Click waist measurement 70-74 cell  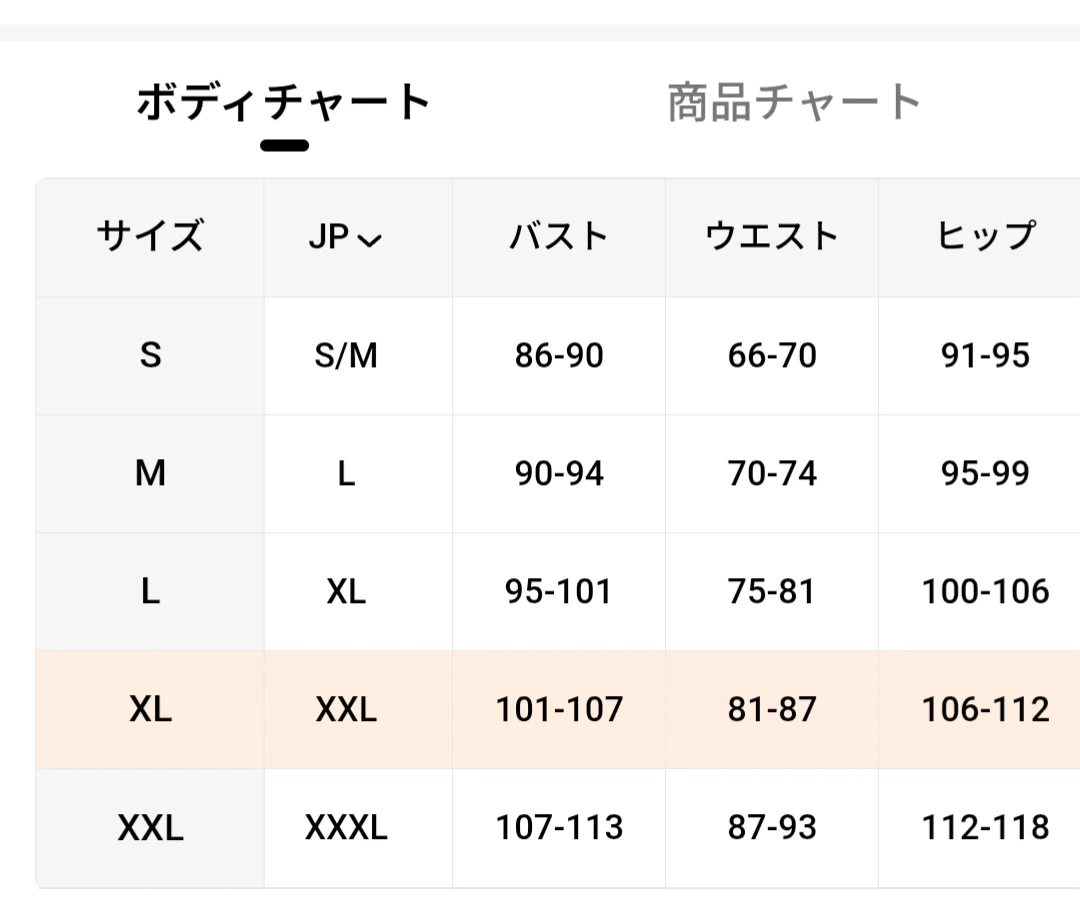[772, 473]
